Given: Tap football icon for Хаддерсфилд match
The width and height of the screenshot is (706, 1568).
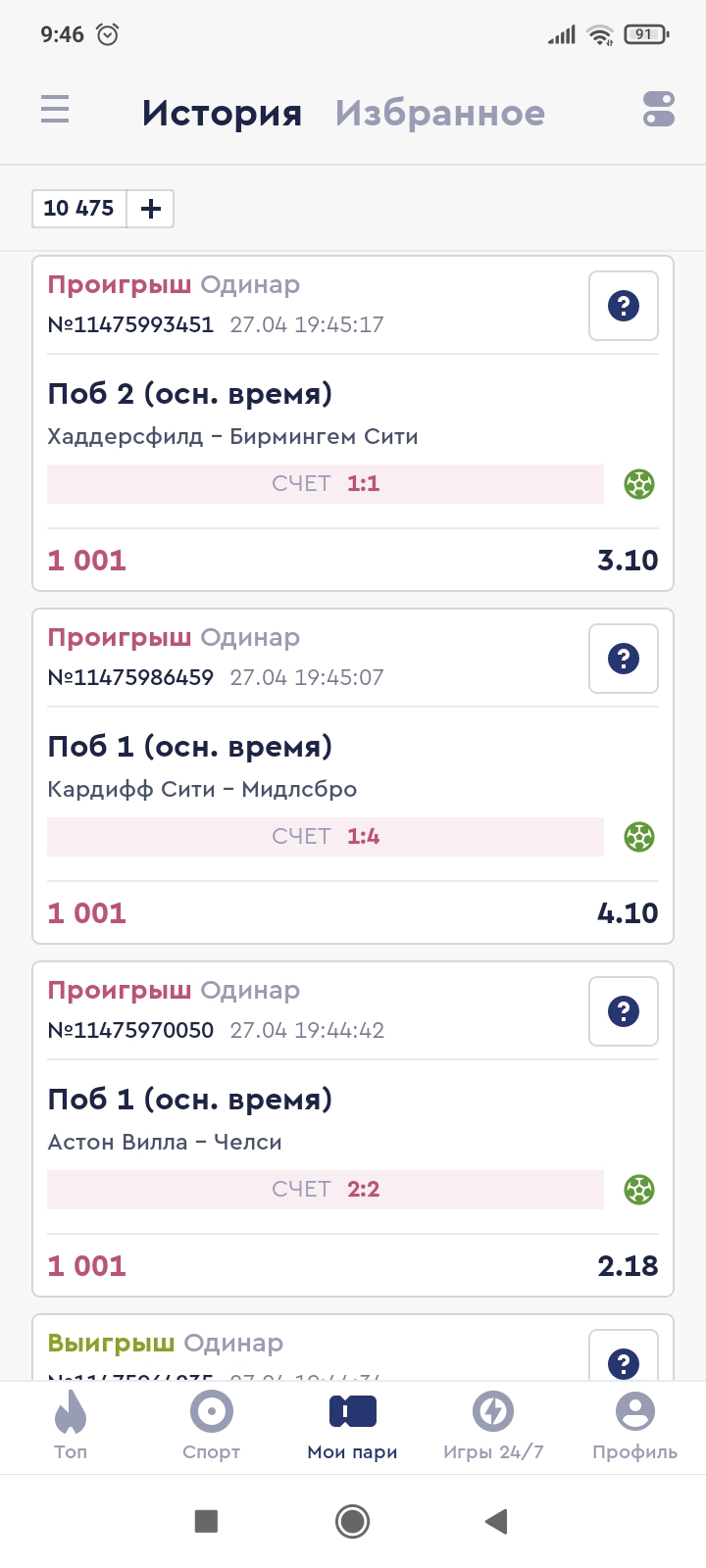Looking at the screenshot, I should coord(639,484).
